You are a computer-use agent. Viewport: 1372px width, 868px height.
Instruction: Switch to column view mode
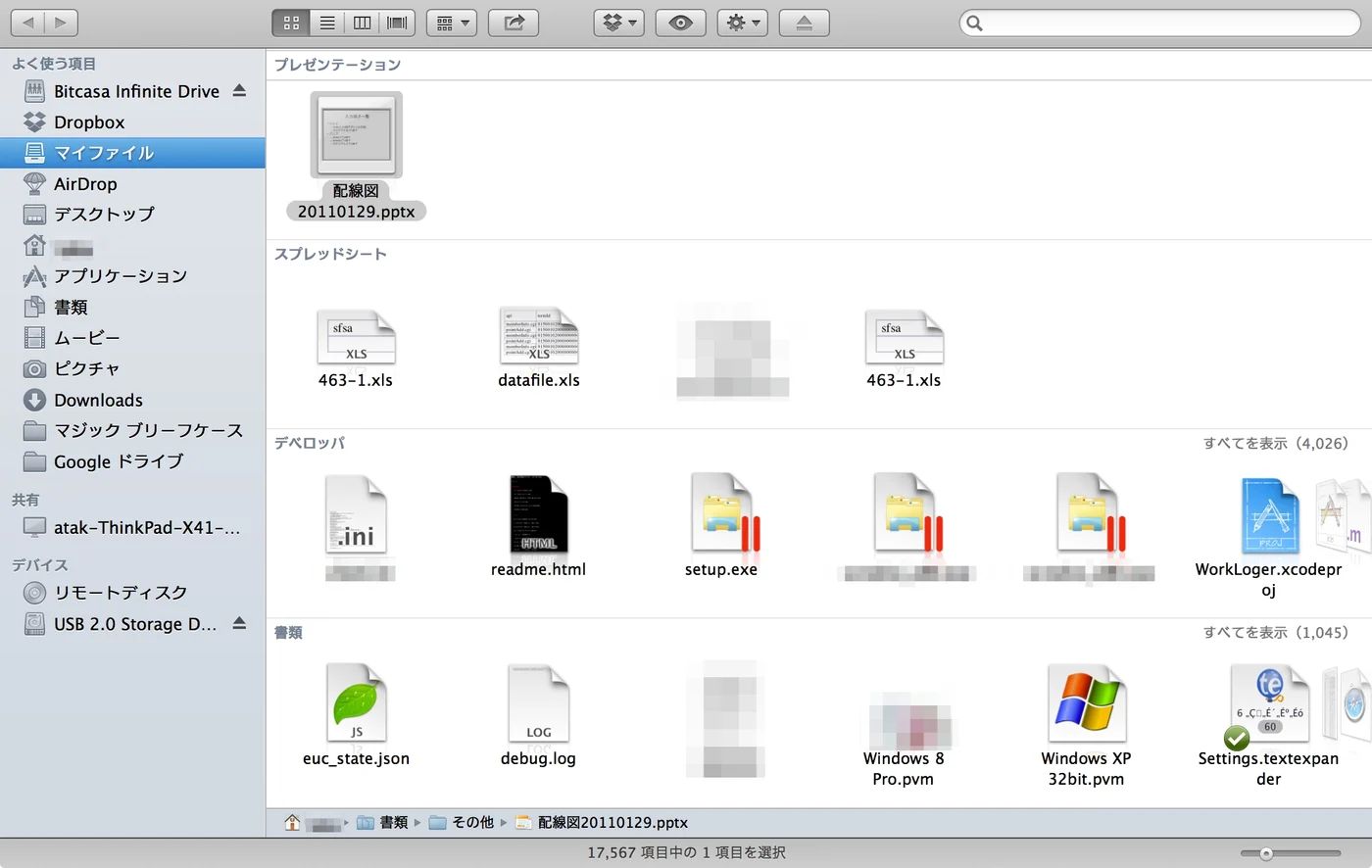tap(362, 23)
